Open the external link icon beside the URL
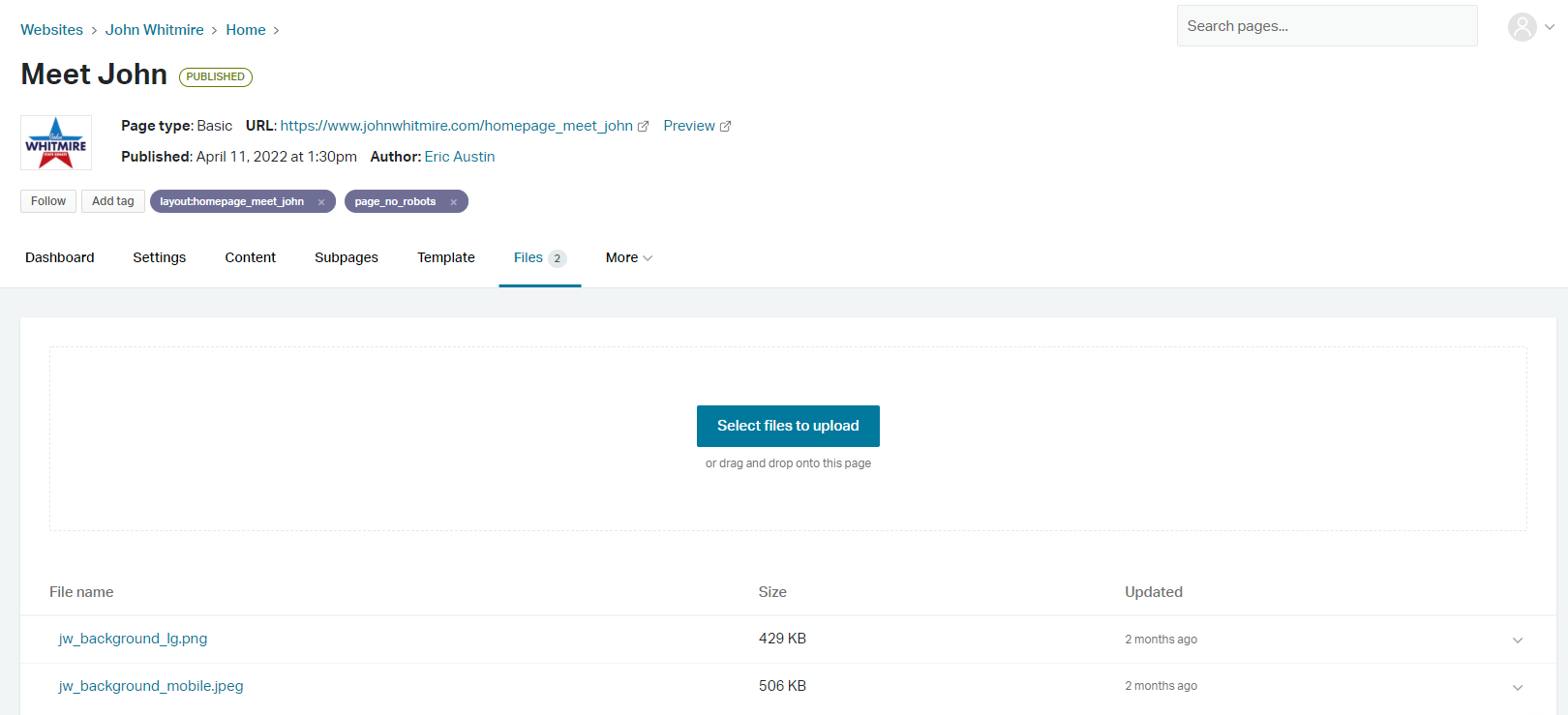The image size is (1568, 715). pos(643,127)
